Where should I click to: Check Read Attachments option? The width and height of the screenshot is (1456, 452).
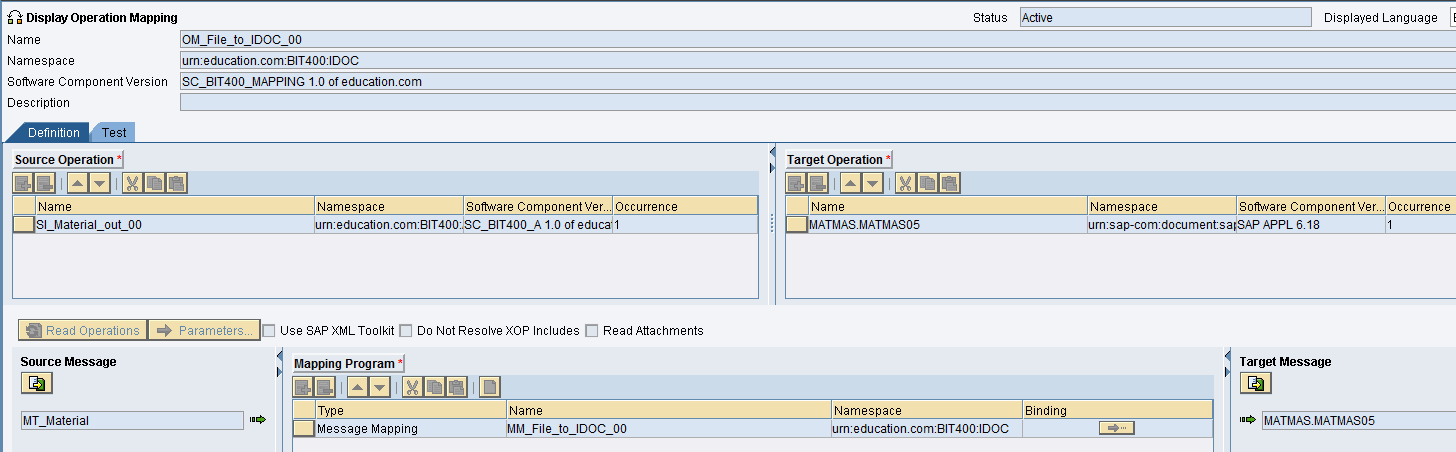pos(592,331)
